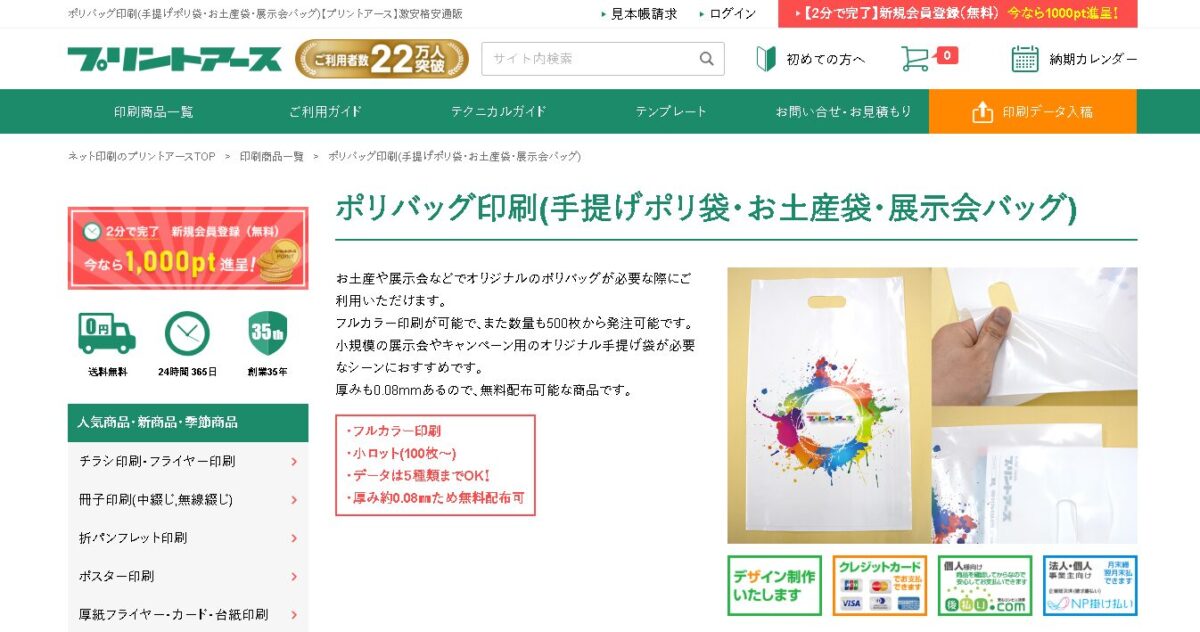Expand the ポスター印刷 sidebar chevron
The width and height of the screenshot is (1200, 632).
[294, 577]
